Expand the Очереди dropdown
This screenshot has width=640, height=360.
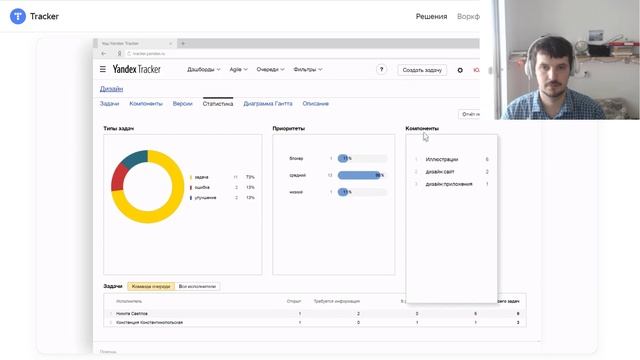270,69
